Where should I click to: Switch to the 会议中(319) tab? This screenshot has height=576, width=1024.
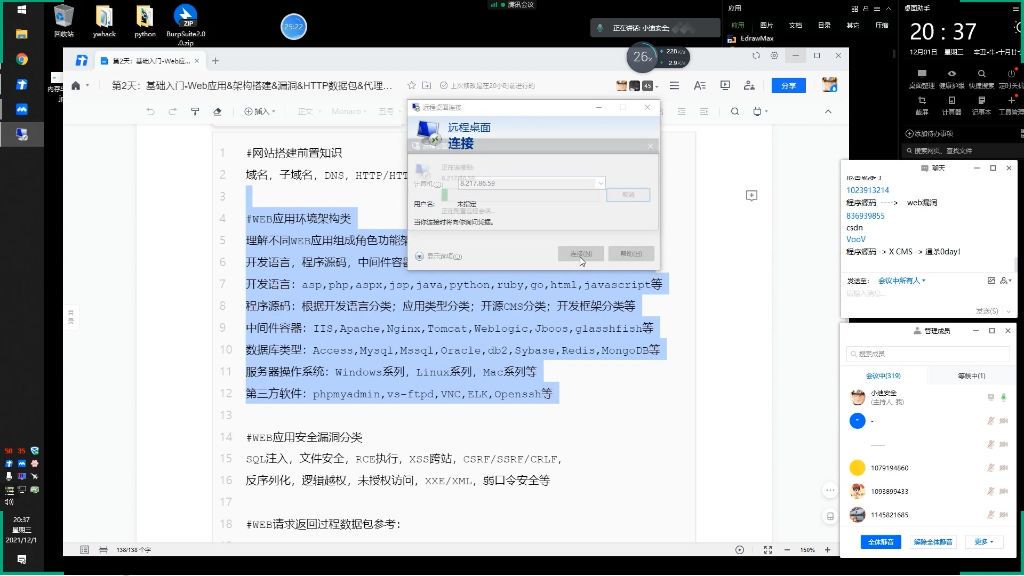click(883, 376)
